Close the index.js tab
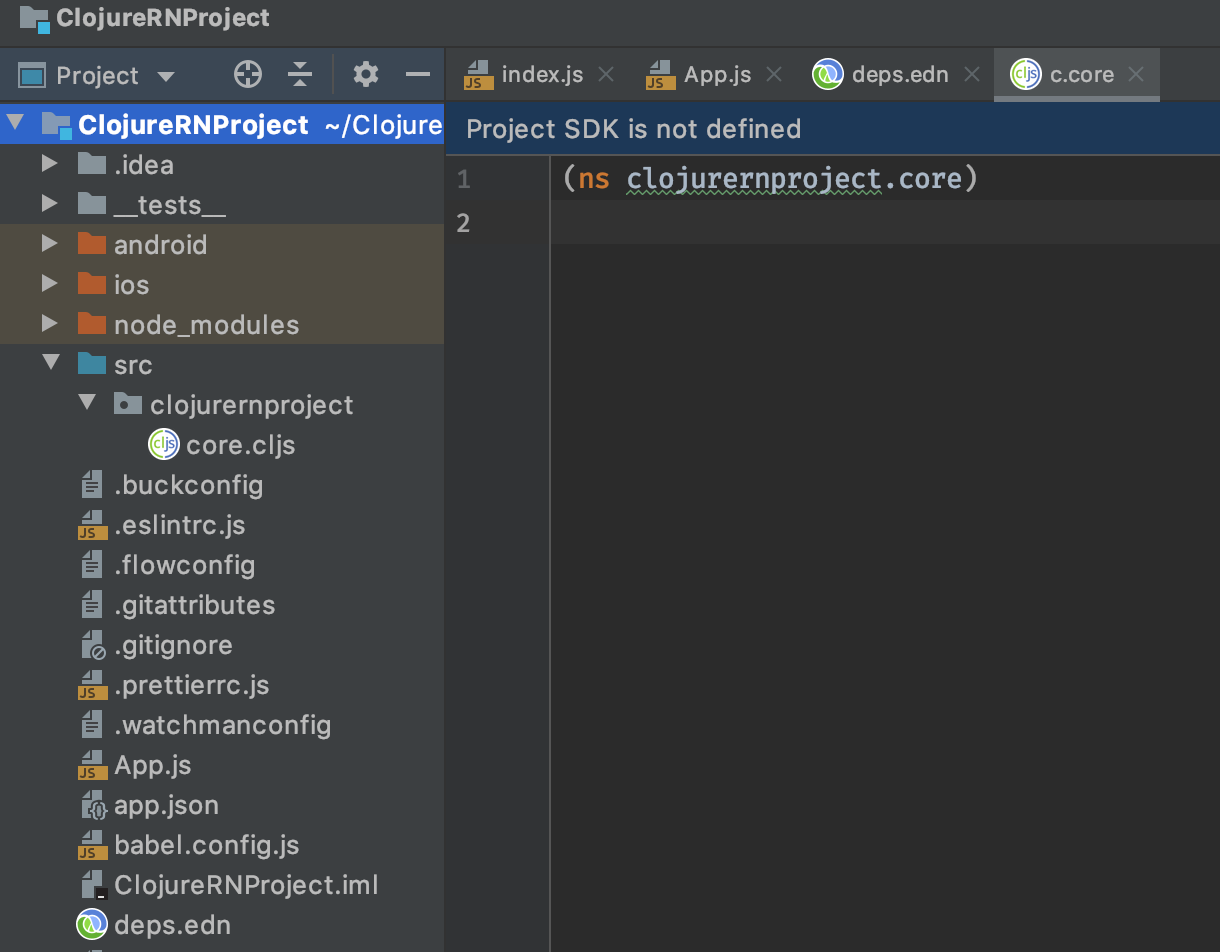The height and width of the screenshot is (952, 1220). pyautogui.click(x=605, y=74)
